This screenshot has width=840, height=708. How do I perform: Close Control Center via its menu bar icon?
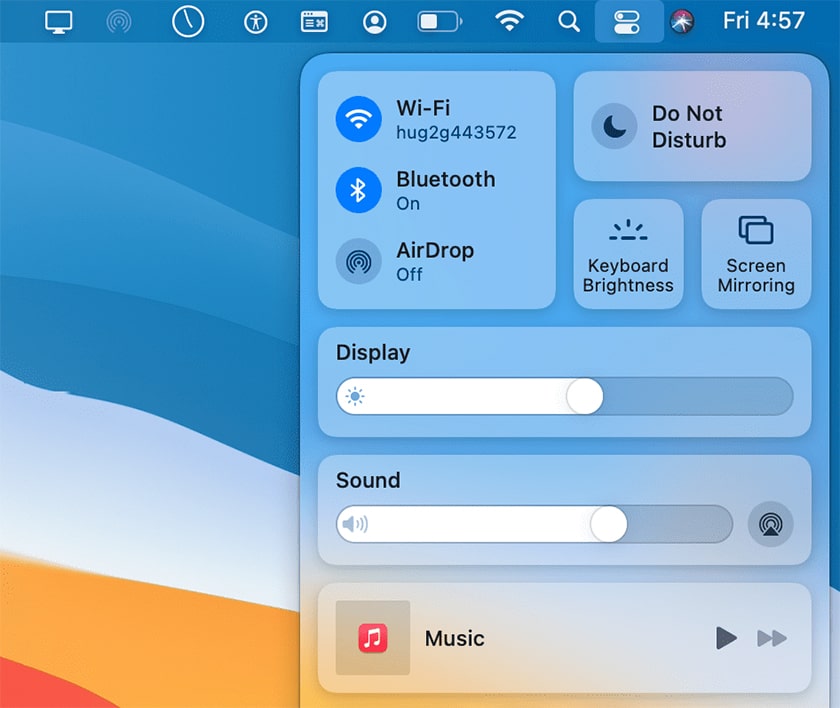coord(629,22)
